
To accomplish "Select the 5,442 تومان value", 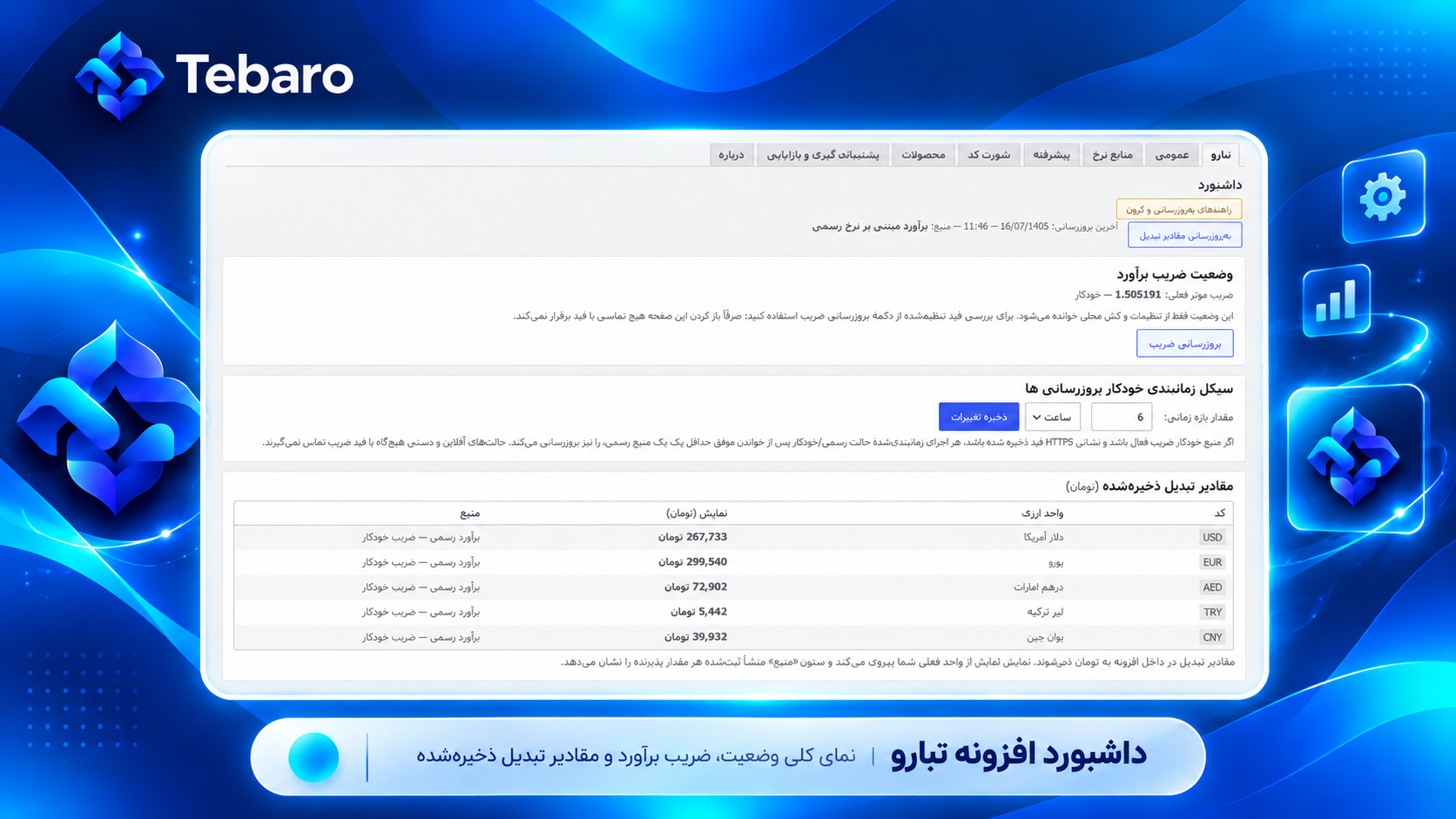I will tap(698, 612).
